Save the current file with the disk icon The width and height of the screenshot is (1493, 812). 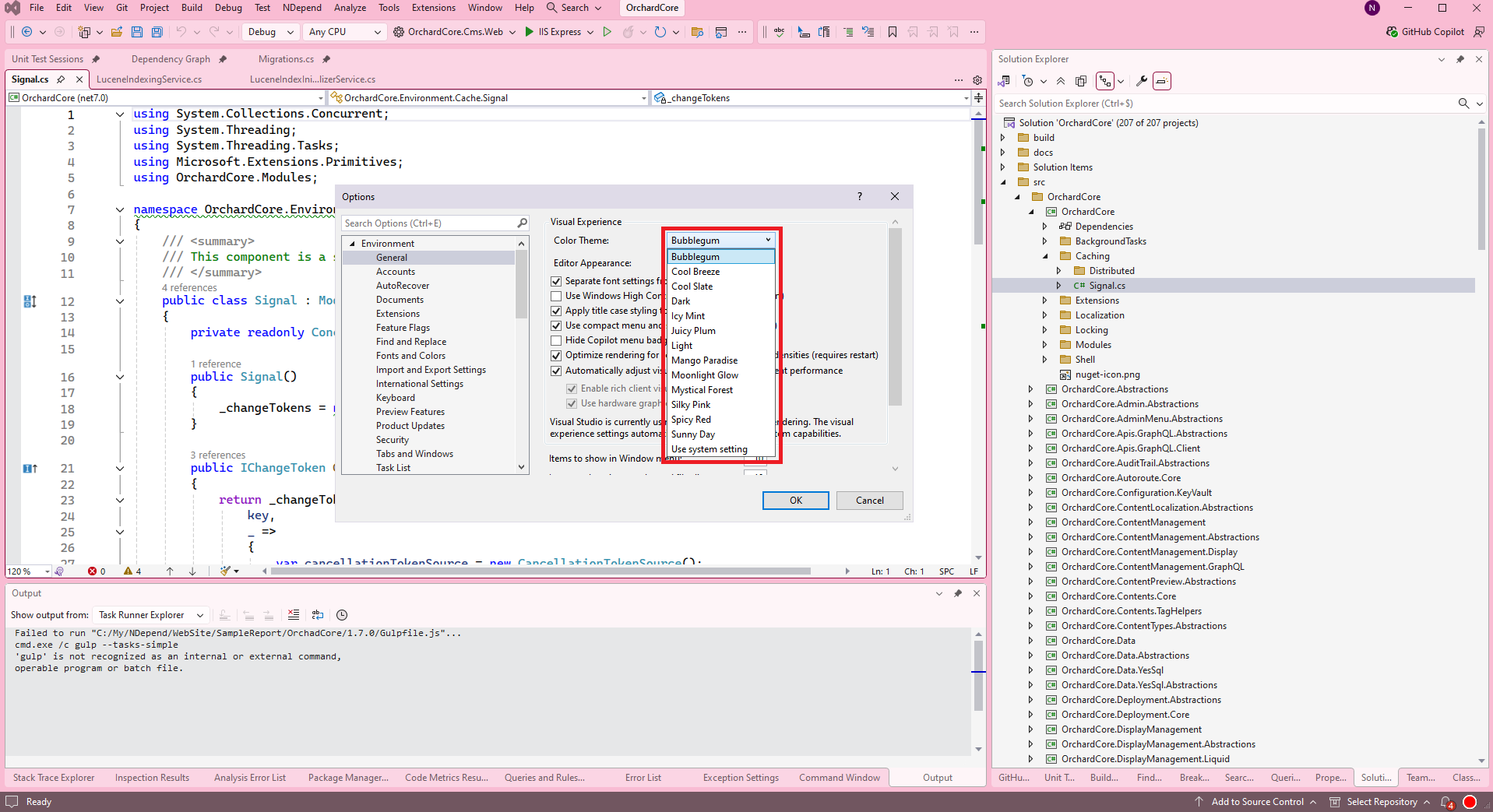tap(137, 32)
